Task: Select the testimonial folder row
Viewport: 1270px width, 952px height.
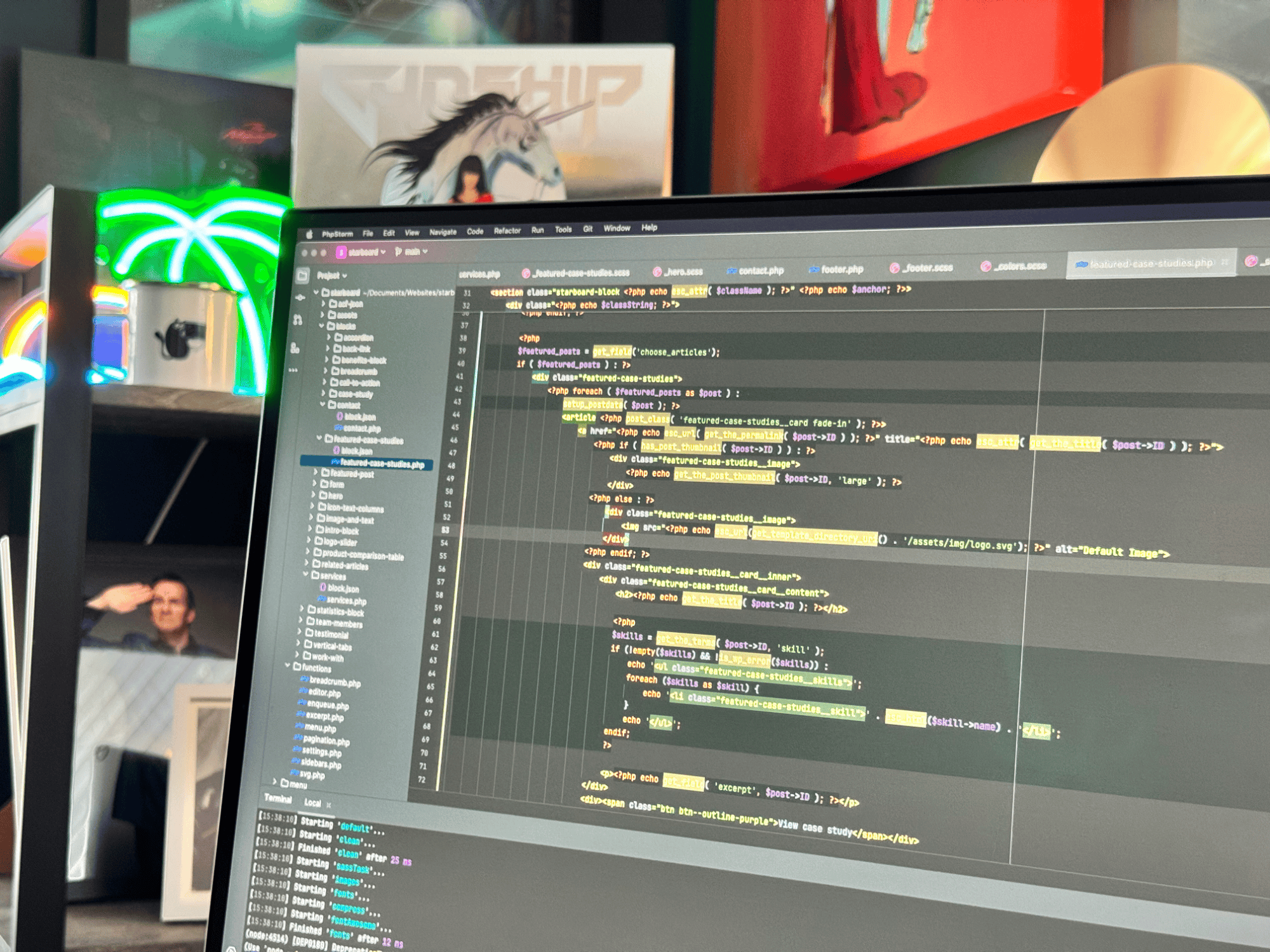Action: pos(324,633)
